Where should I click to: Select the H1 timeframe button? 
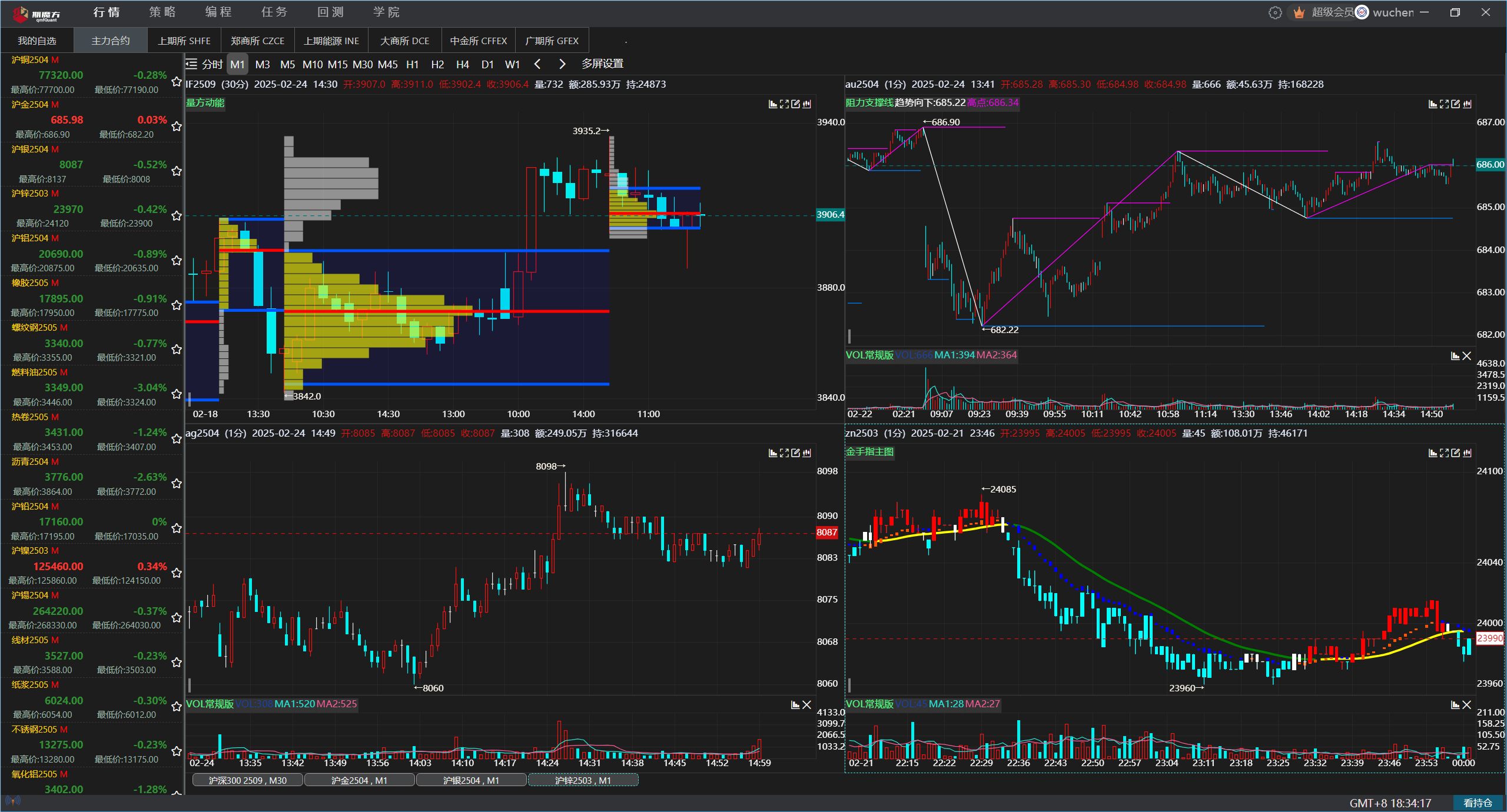(412, 64)
